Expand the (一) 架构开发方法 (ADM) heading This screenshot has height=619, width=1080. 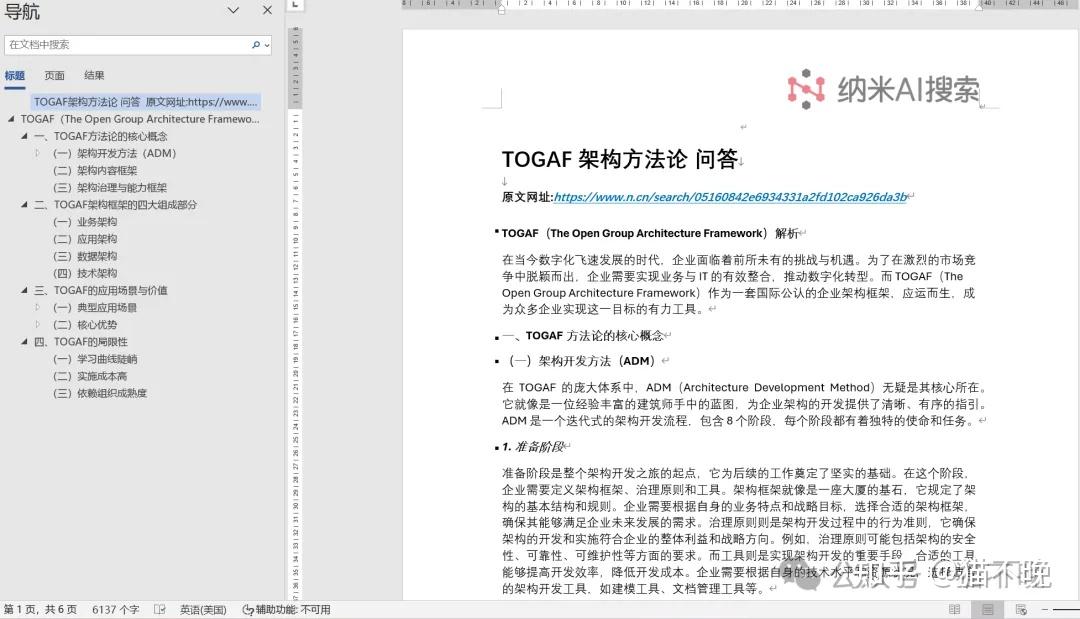(38, 154)
